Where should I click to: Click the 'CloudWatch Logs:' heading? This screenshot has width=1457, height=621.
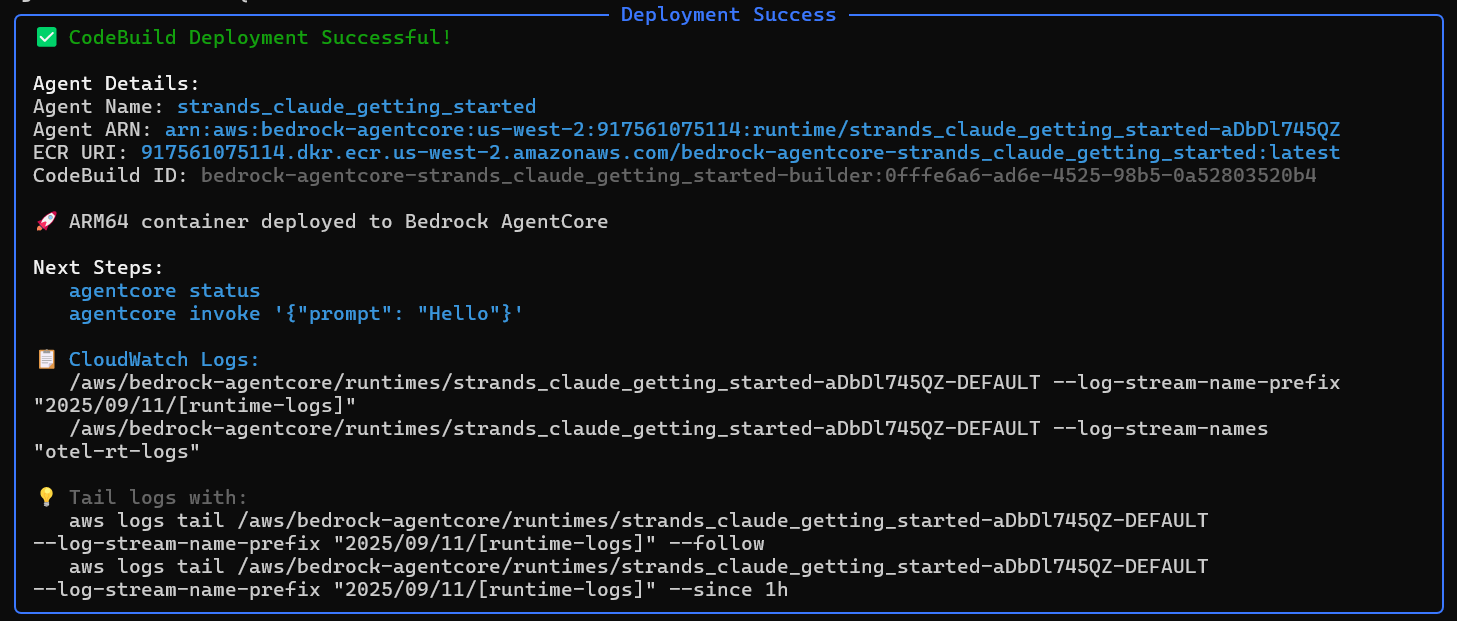pyautogui.click(x=165, y=360)
